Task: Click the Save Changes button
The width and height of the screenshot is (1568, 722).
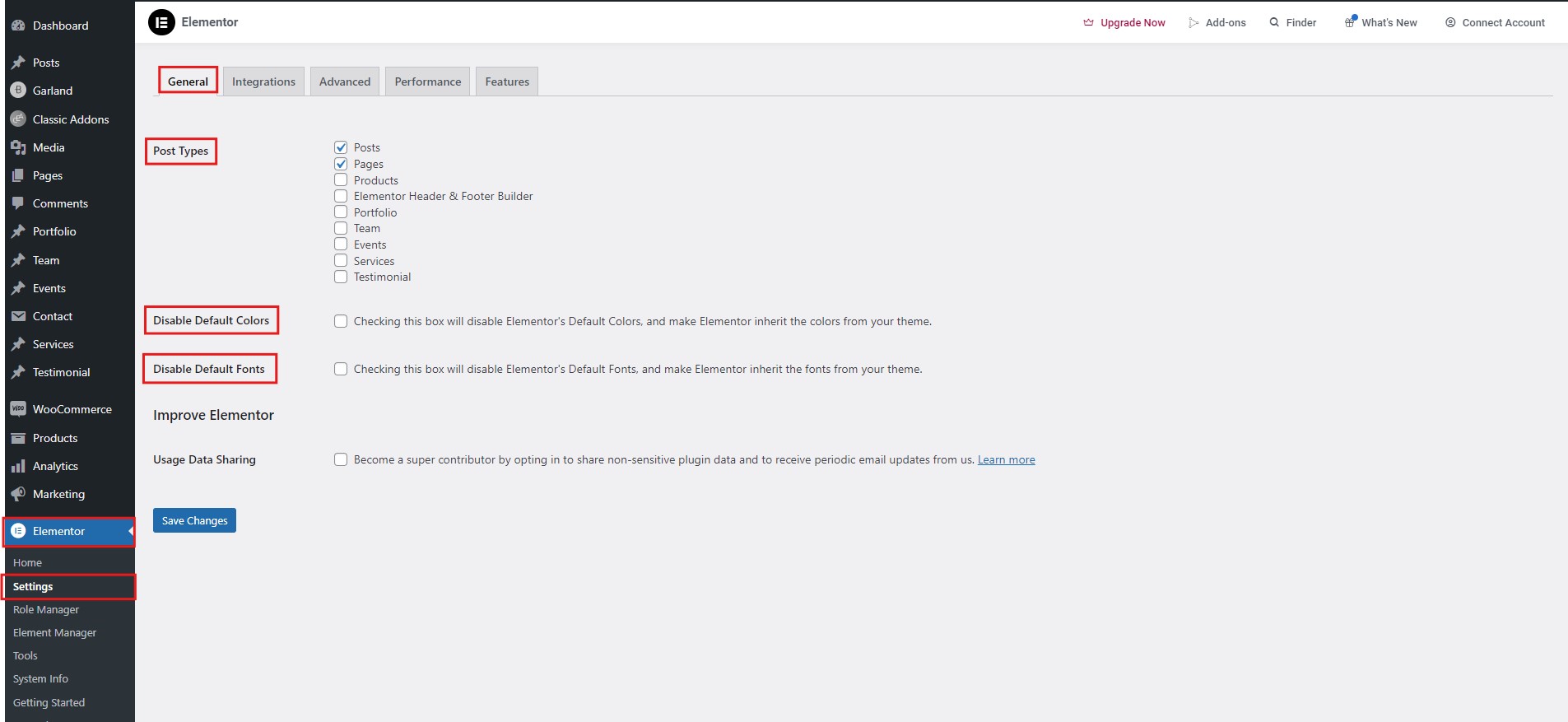Action: pyautogui.click(x=194, y=520)
